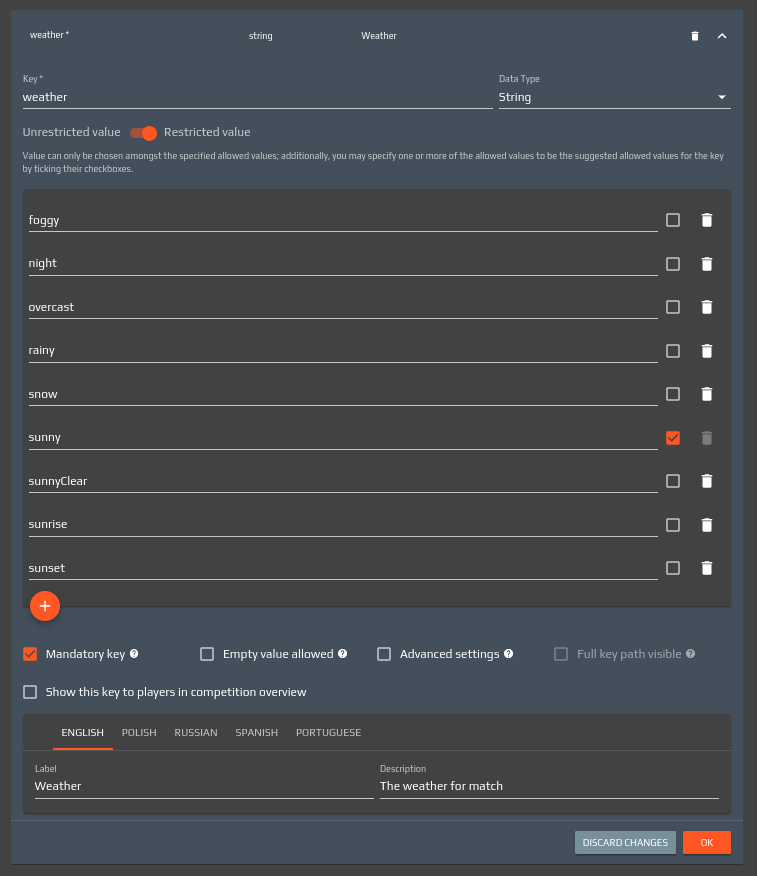This screenshot has height=876, width=757.
Task: Remove the sunset allowed value
Action: (x=706, y=568)
